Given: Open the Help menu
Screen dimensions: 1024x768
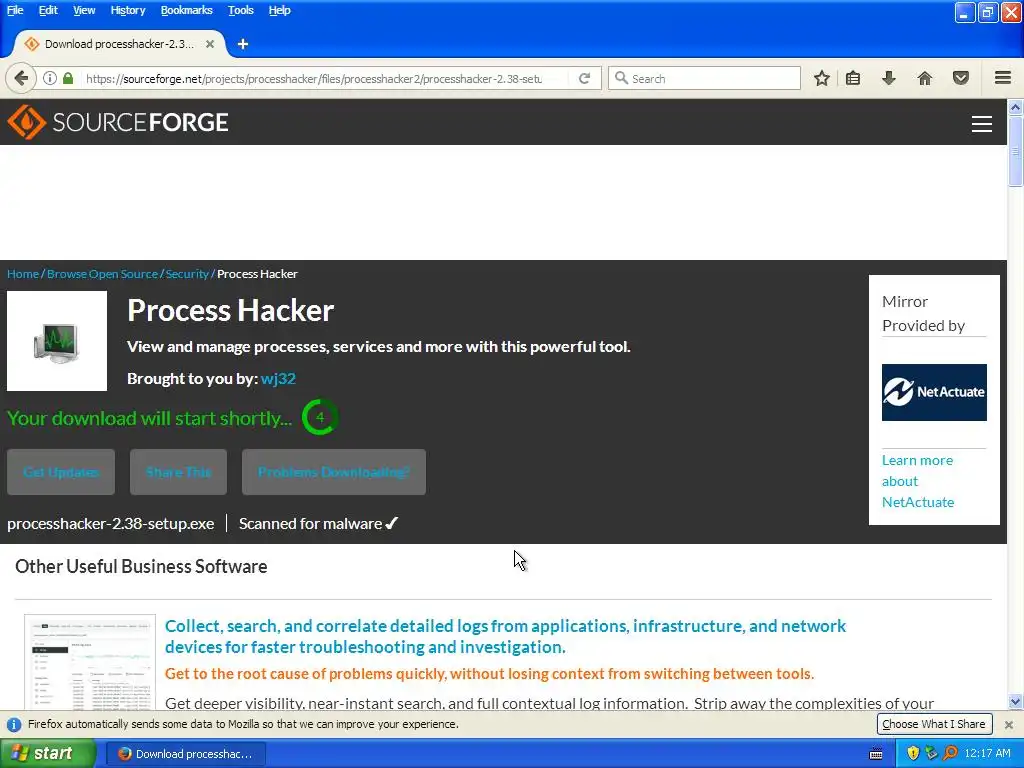Looking at the screenshot, I should point(280,10).
